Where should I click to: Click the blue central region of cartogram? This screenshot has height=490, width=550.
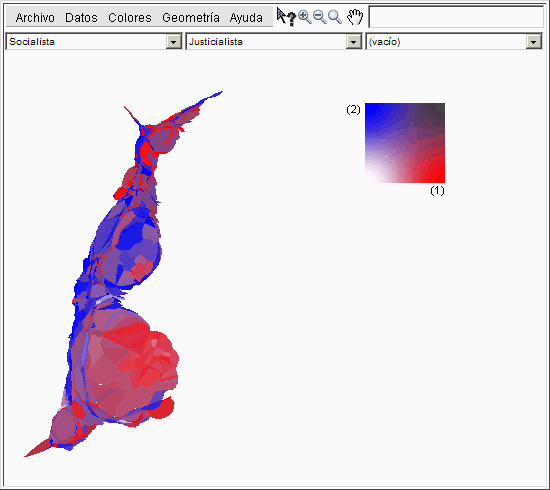(x=132, y=235)
